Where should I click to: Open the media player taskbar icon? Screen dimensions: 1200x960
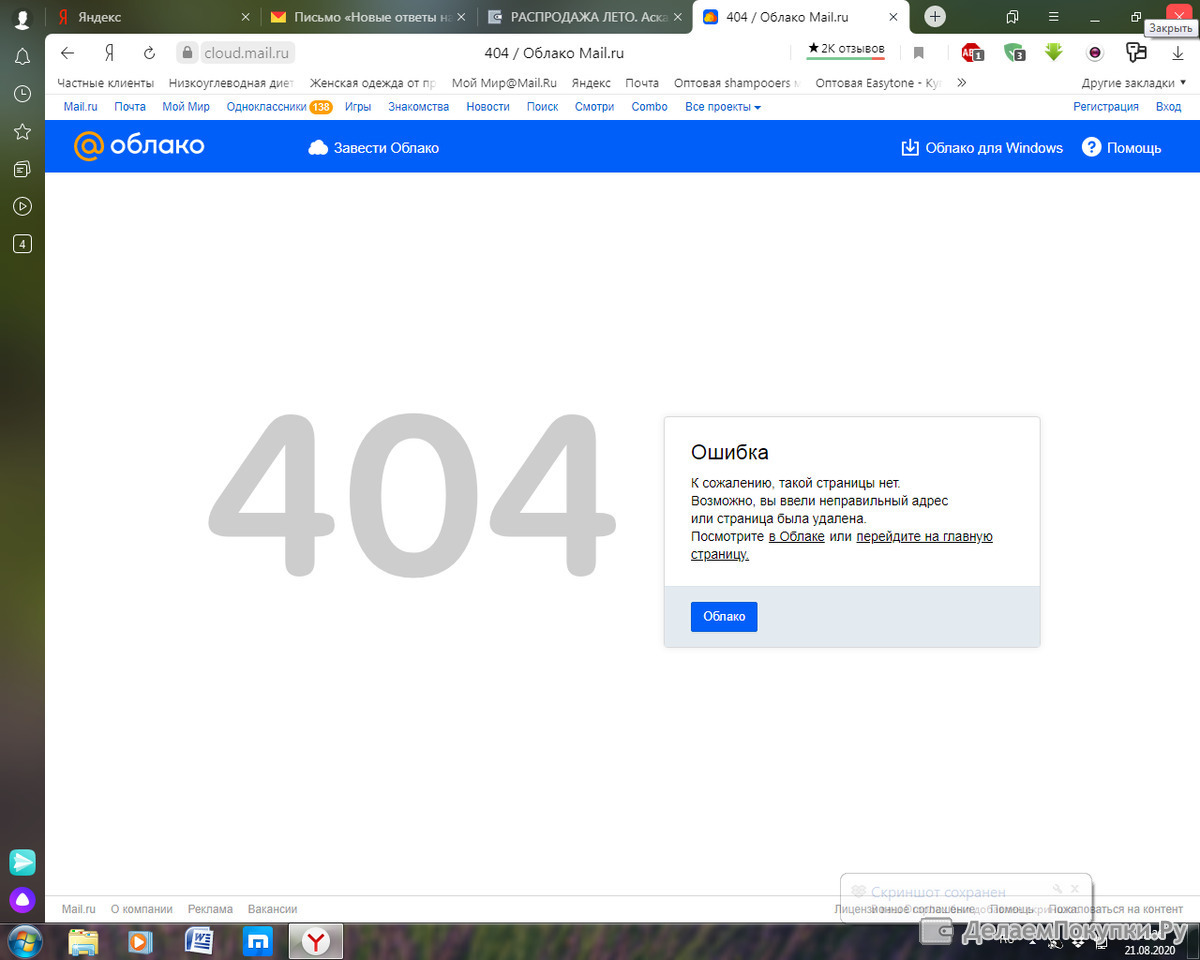click(140, 941)
